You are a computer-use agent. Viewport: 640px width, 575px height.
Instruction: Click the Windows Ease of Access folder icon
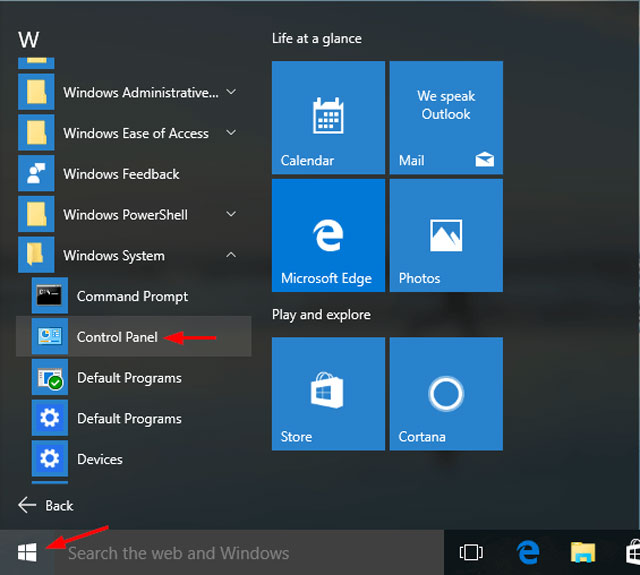(x=36, y=133)
